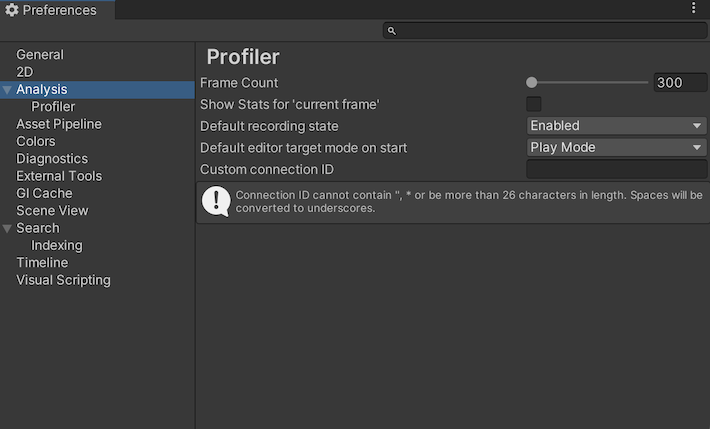Toggle Show Stats for 'current frame' checkbox

click(534, 104)
